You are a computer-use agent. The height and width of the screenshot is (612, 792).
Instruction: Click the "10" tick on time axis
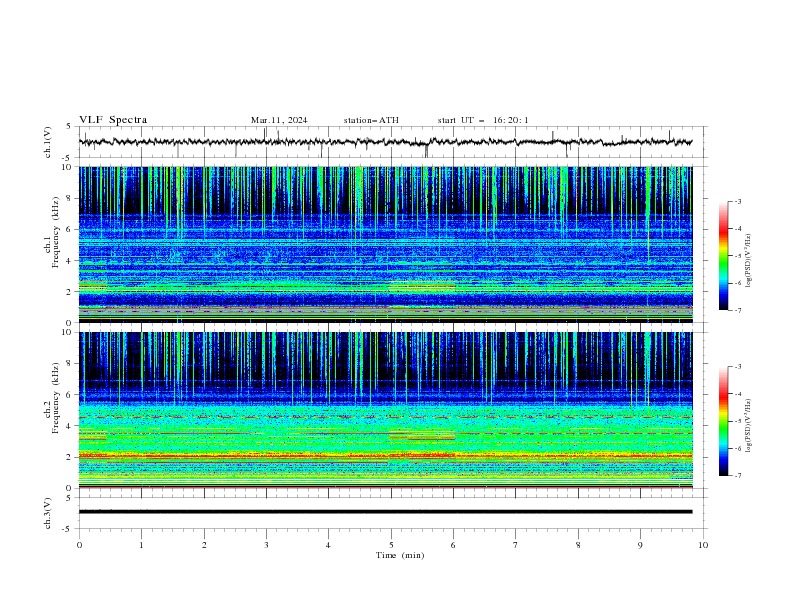703,545
